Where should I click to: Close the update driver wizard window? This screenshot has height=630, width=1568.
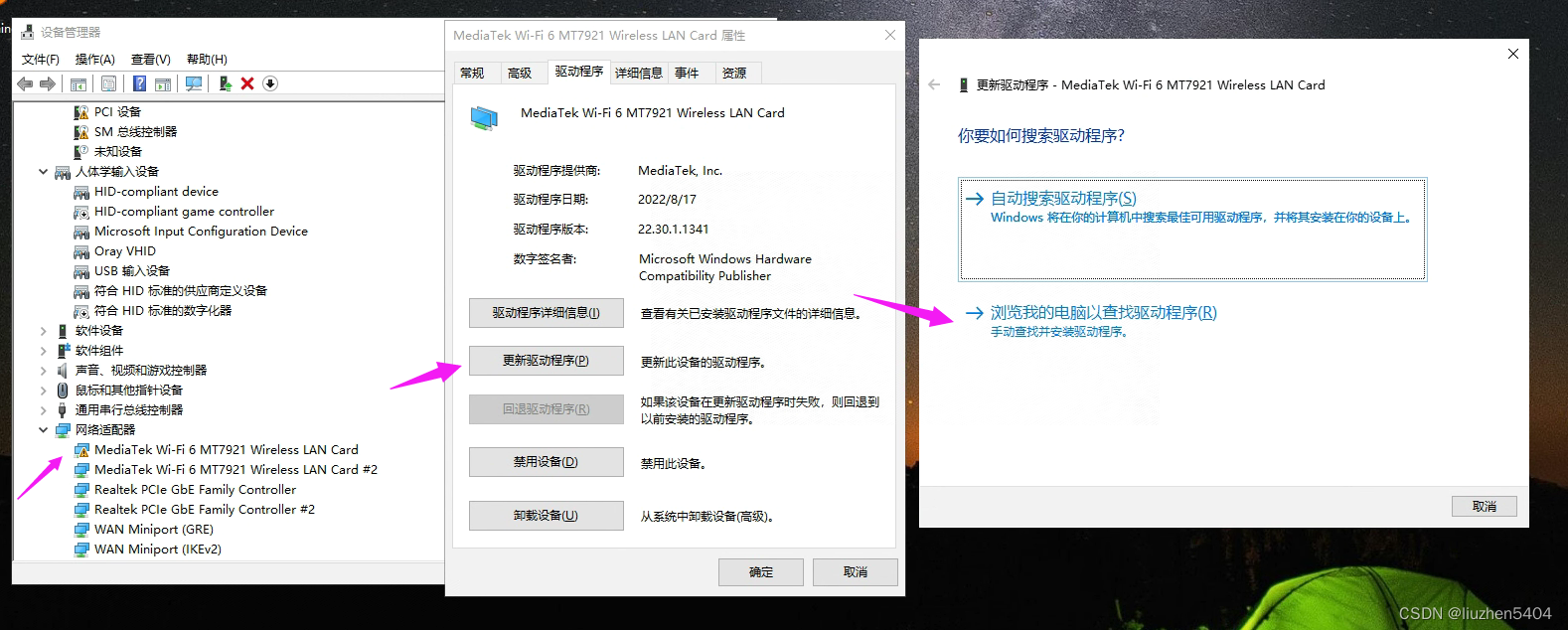(x=1513, y=54)
